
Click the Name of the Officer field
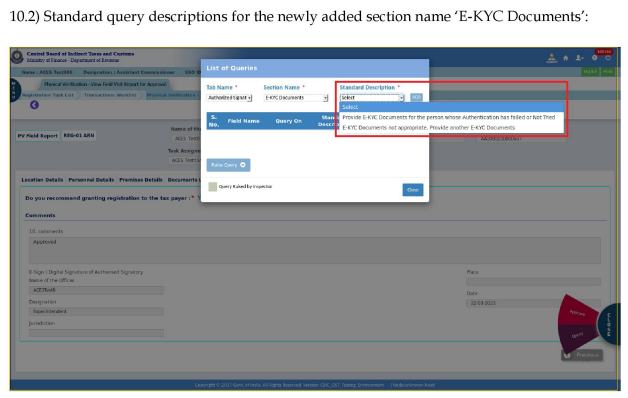(96, 290)
